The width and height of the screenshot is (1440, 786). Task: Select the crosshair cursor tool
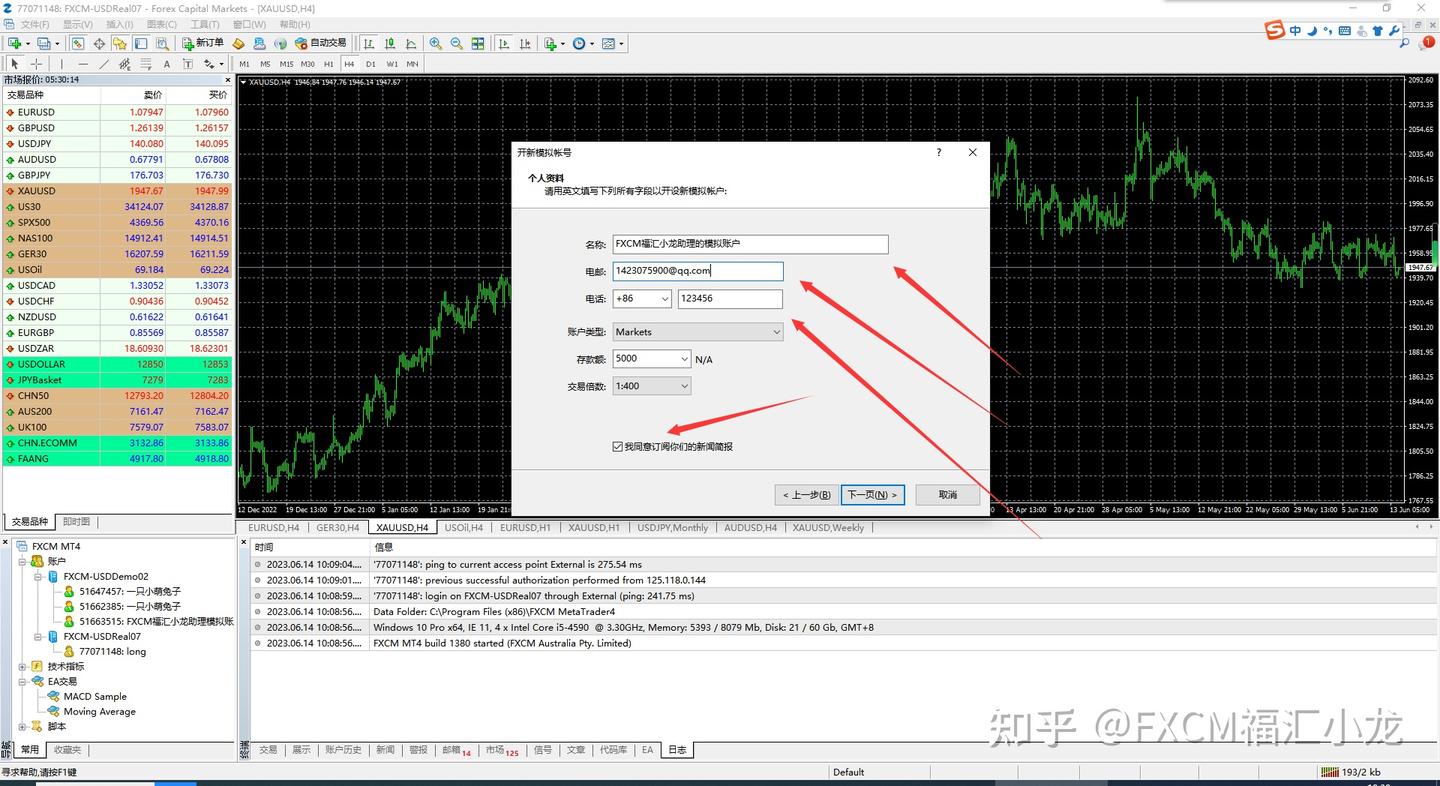coord(36,64)
